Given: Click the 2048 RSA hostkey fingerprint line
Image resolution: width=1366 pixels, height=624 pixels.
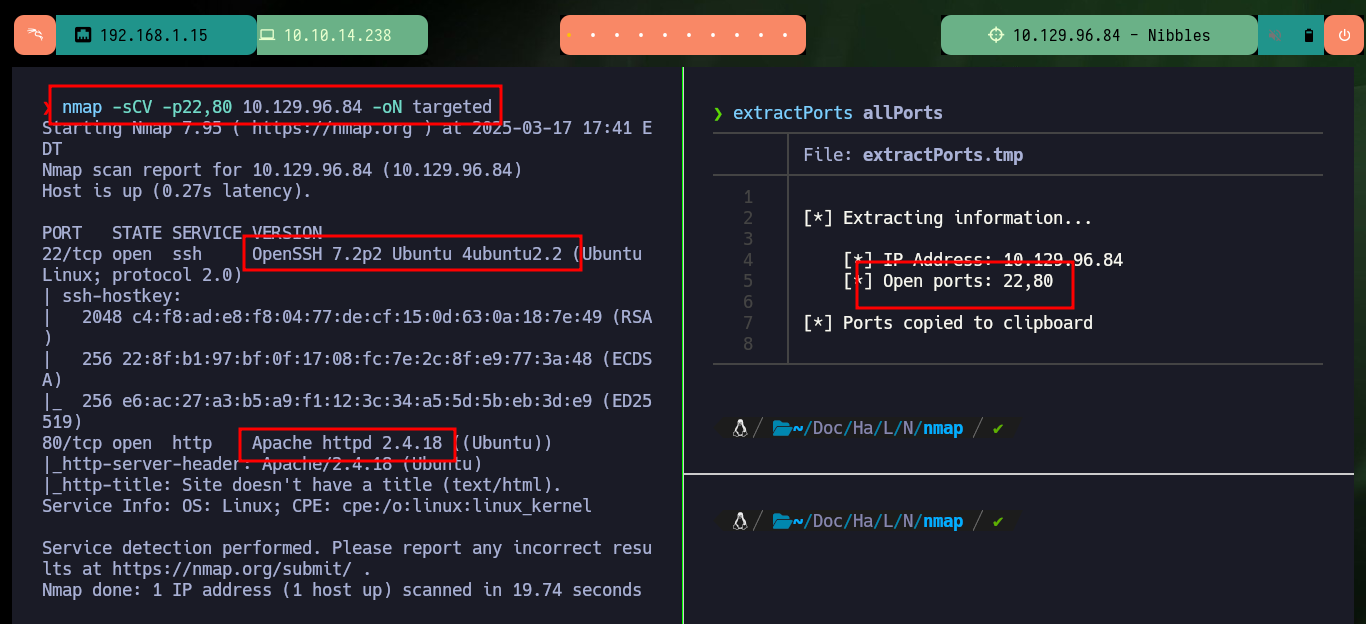Looking at the screenshot, I should pos(346,327).
